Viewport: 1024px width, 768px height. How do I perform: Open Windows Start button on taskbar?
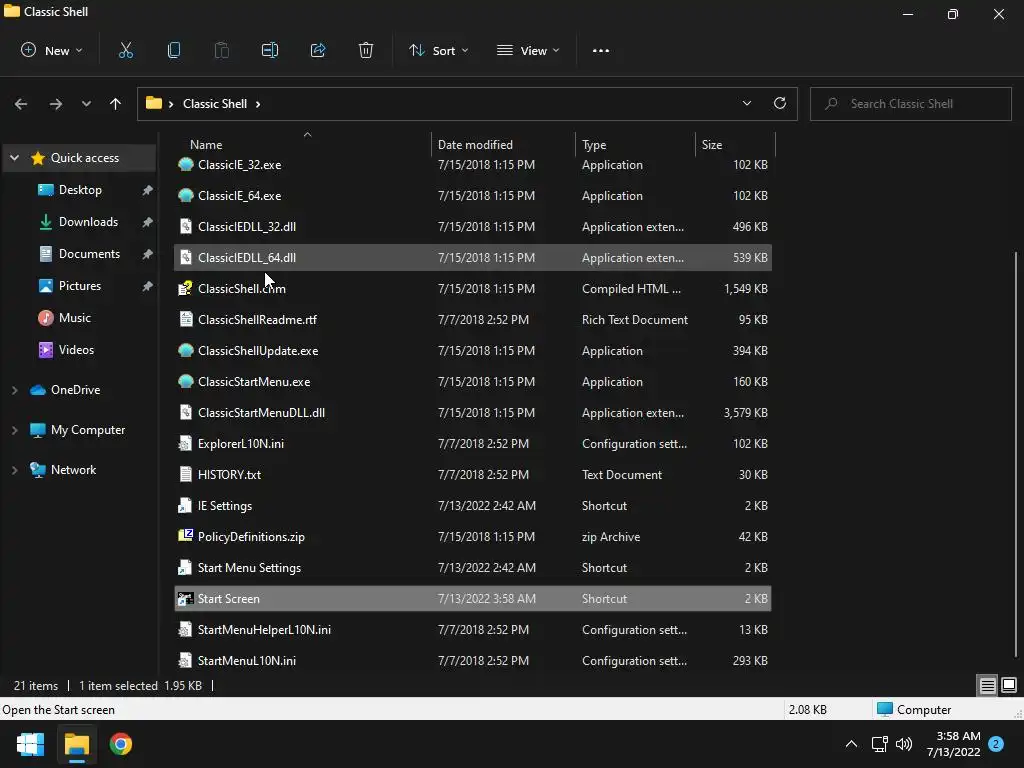coord(30,744)
